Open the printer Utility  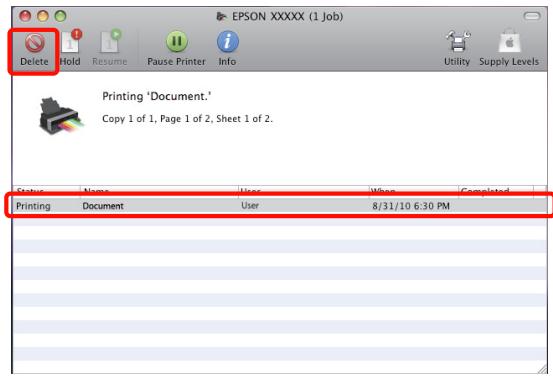click(457, 49)
